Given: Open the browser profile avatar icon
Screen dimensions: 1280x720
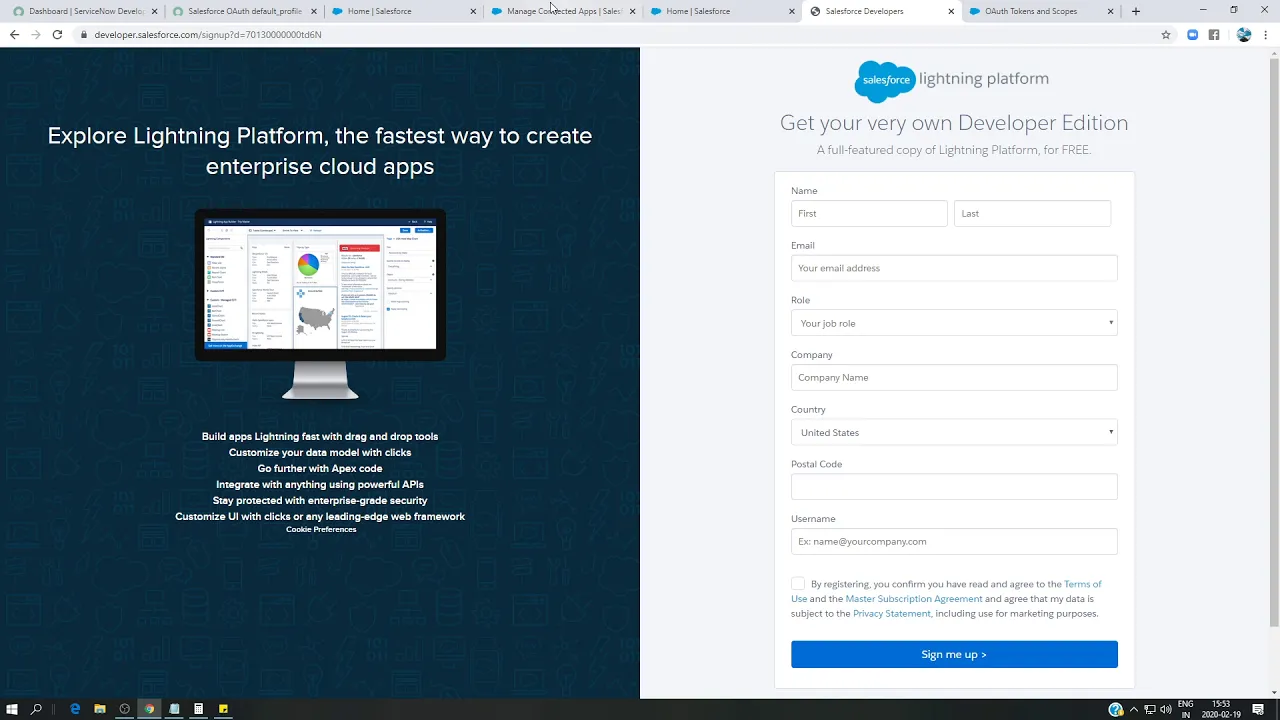Looking at the screenshot, I should coord(1243,34).
